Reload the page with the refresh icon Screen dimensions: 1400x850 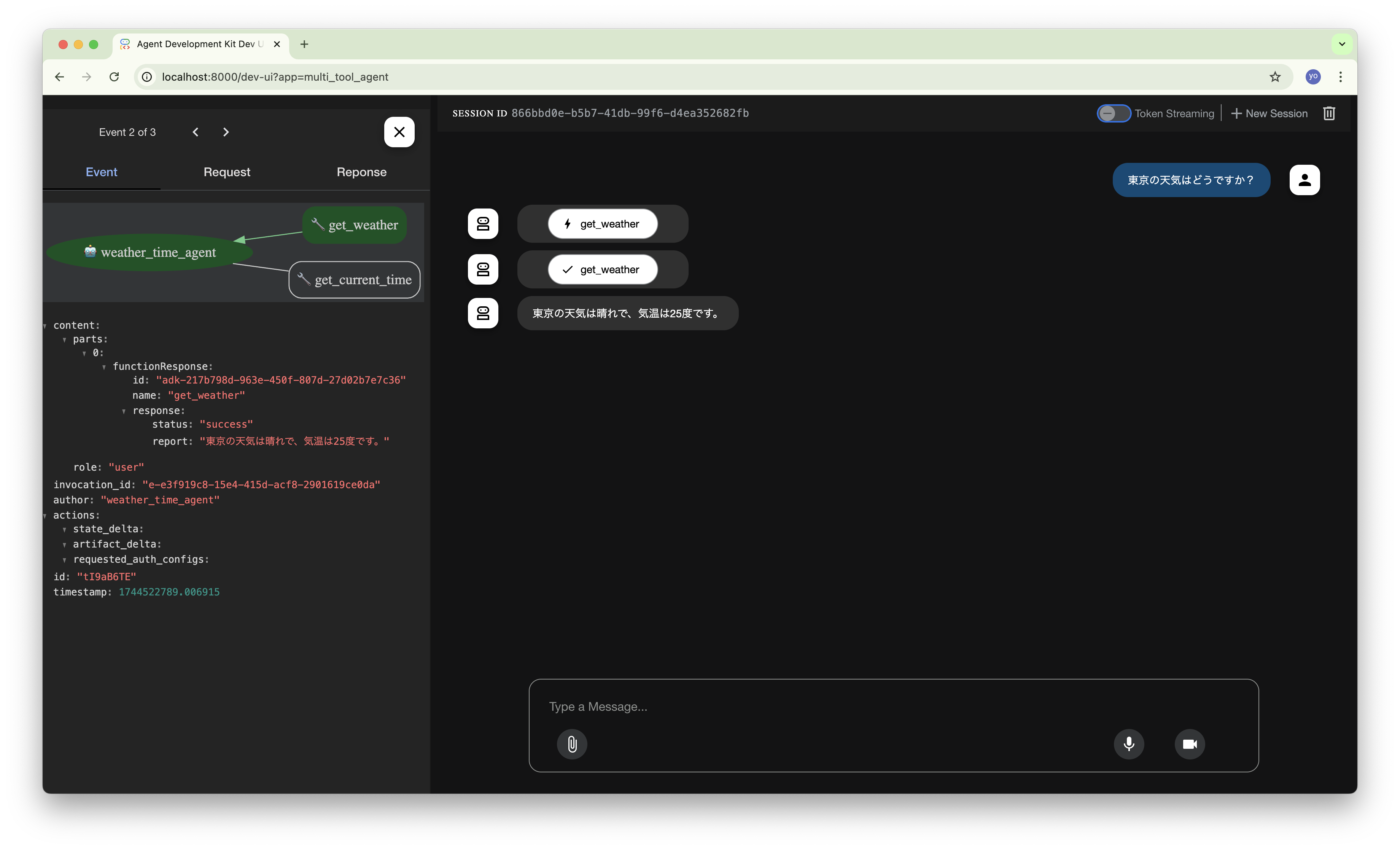point(114,77)
